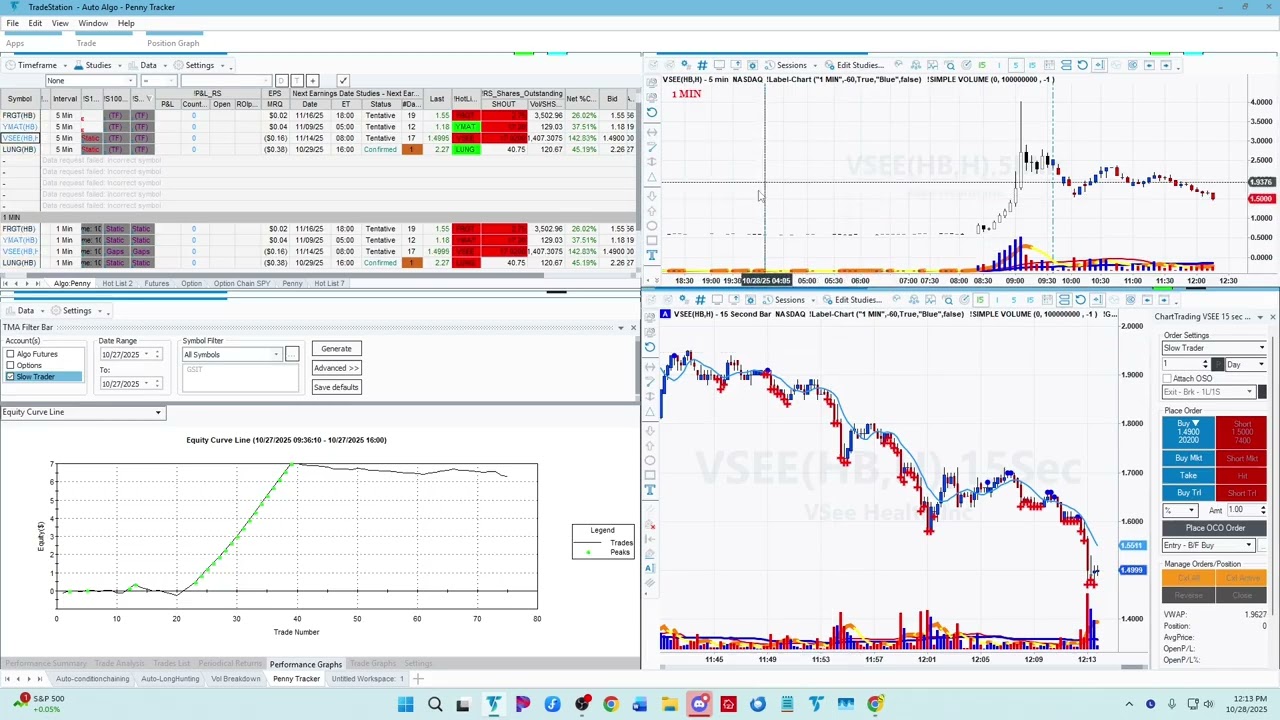Click the Short Mkt button

click(x=1241, y=458)
